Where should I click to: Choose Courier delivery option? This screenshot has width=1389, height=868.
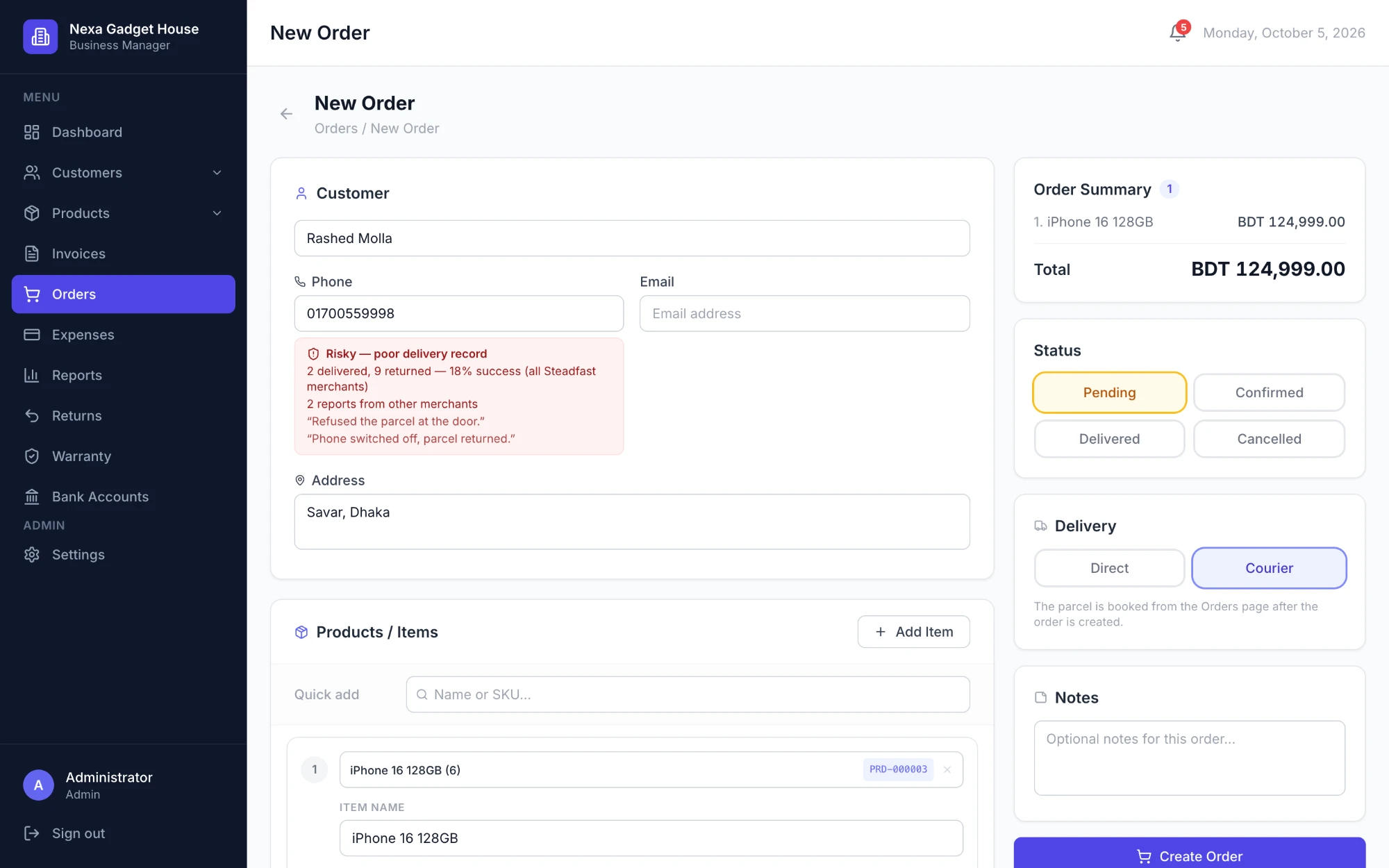click(1269, 568)
